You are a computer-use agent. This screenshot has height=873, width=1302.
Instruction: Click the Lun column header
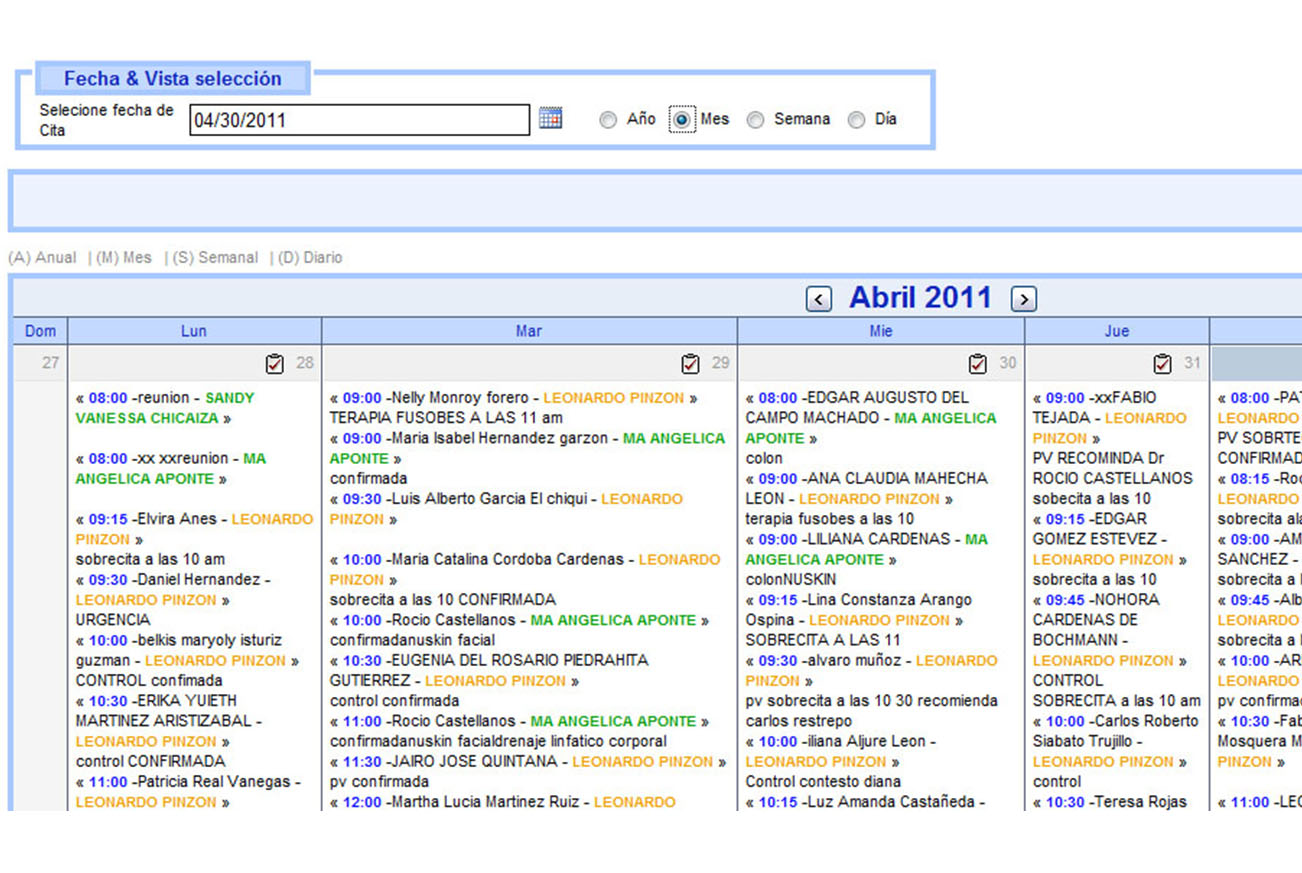194,331
